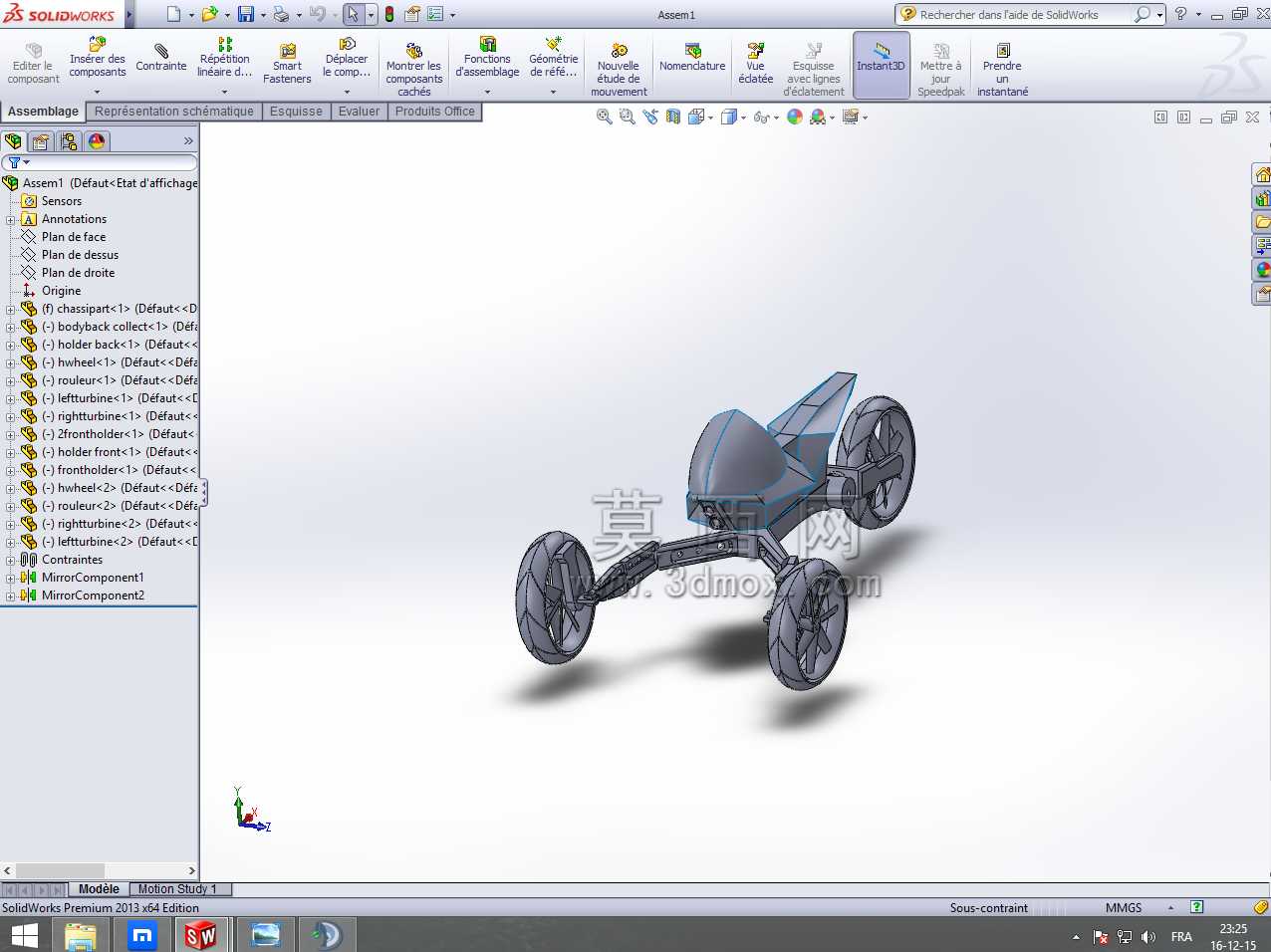Click the Edit appearance color ball icon

click(x=795, y=117)
